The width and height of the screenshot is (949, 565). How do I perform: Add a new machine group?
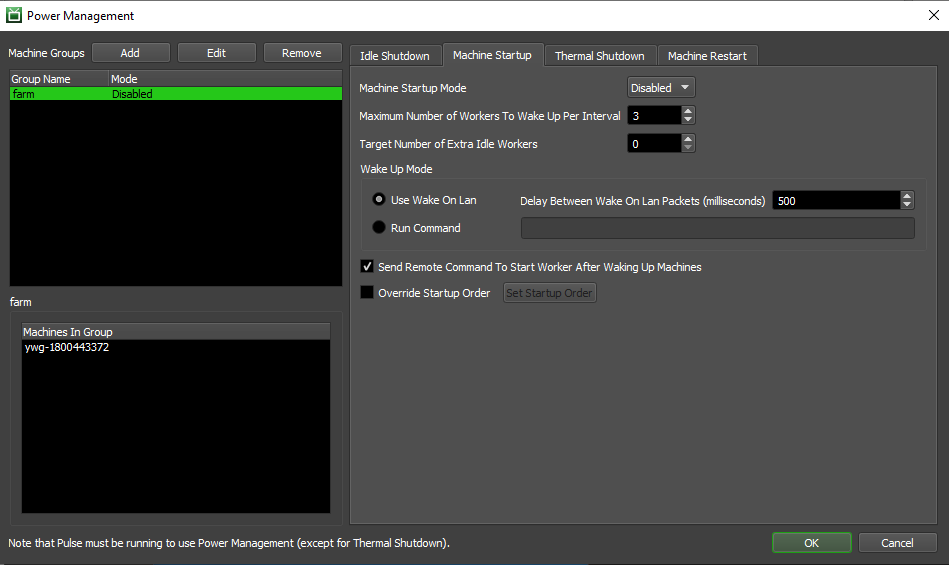[130, 53]
